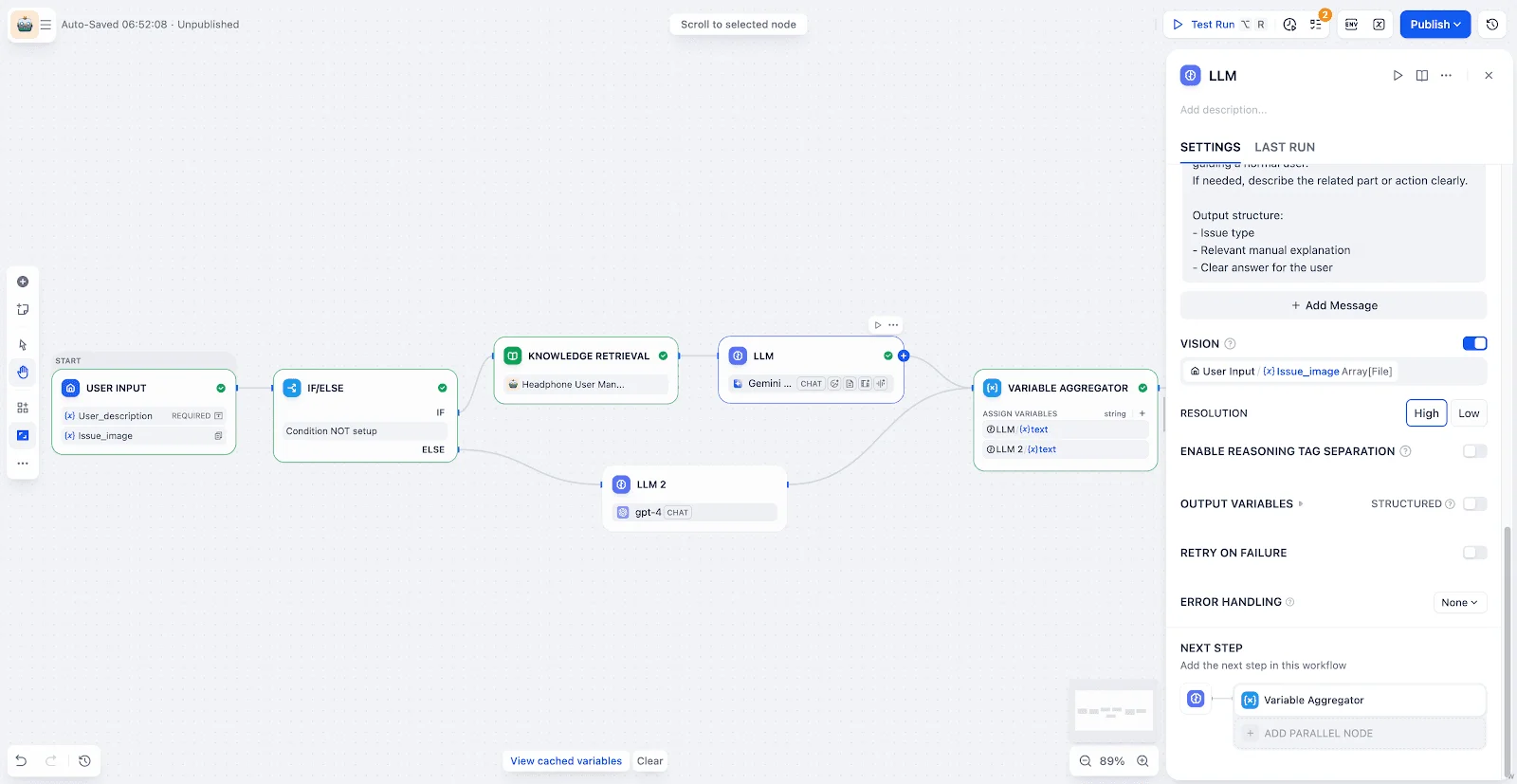
Task: Click the undo arrow icon
Action: pos(21,760)
